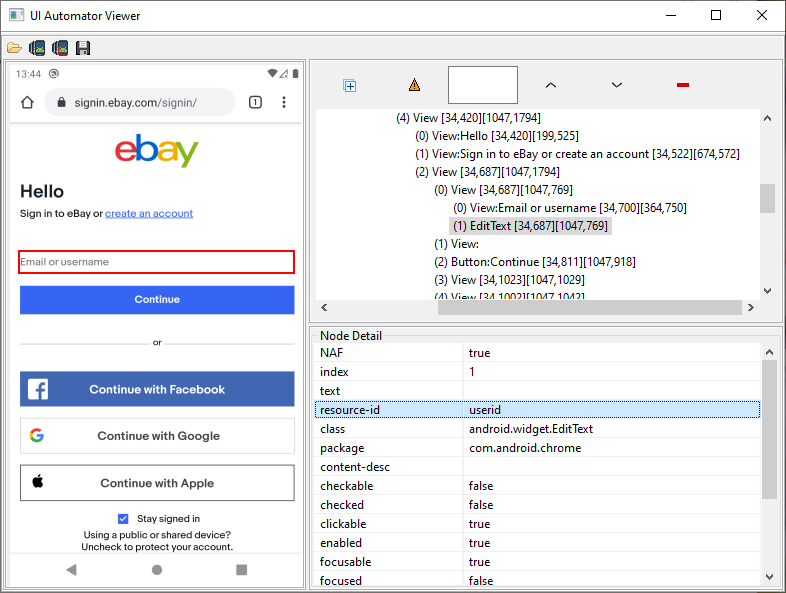786x593 pixels.
Task: Click the previous search result up arrow
Action: pyautogui.click(x=551, y=85)
